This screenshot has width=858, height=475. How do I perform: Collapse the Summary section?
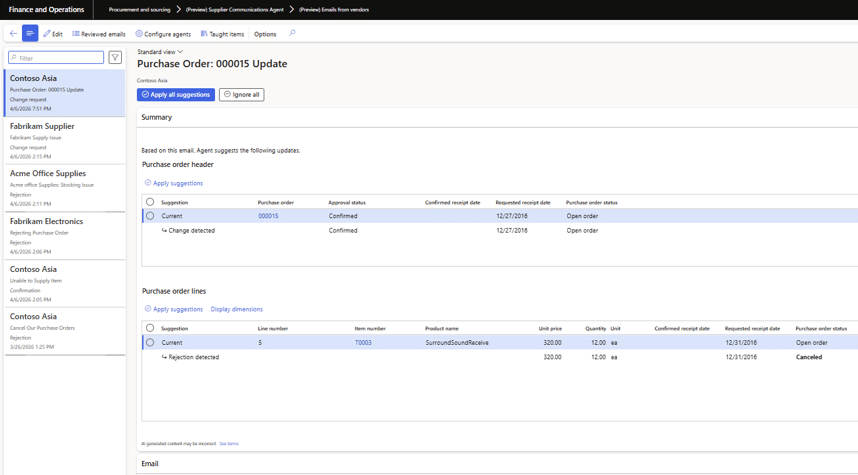pos(156,117)
